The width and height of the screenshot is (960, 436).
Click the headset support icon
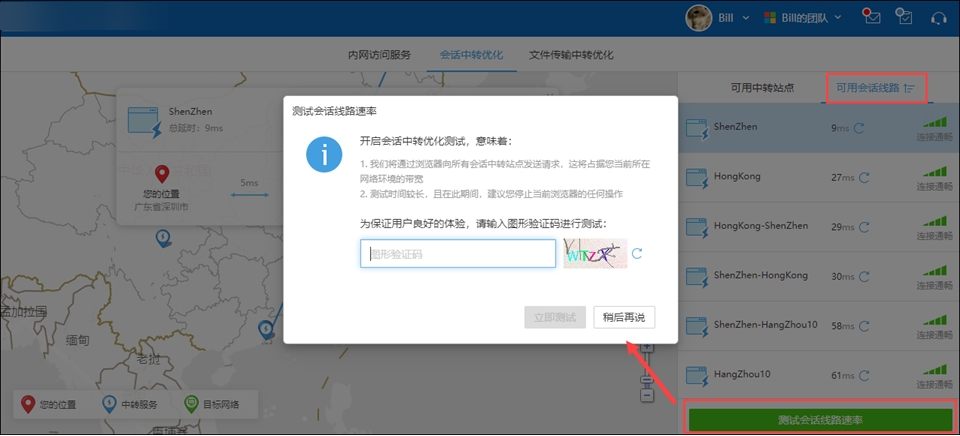tap(938, 17)
